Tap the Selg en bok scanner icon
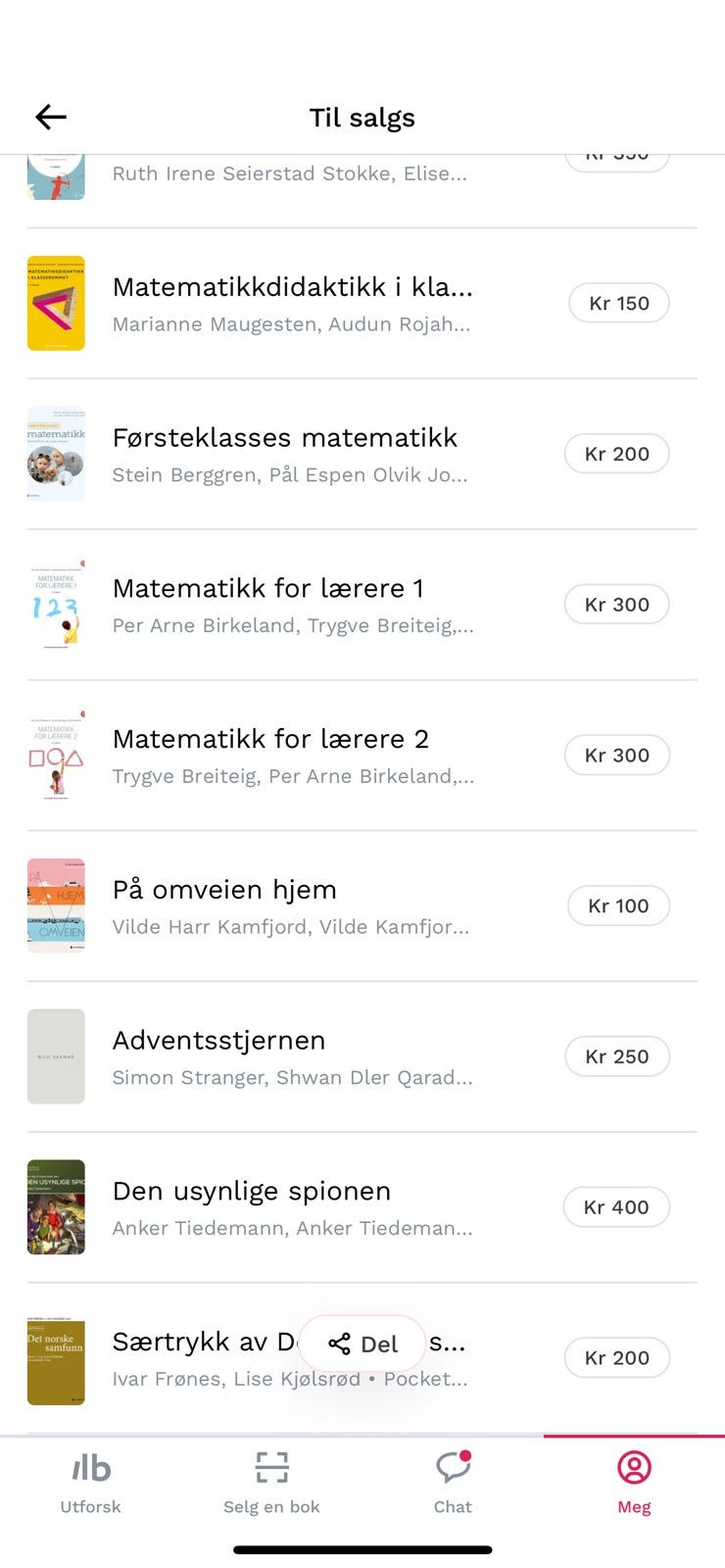Image resolution: width=725 pixels, height=1568 pixels. [271, 1468]
